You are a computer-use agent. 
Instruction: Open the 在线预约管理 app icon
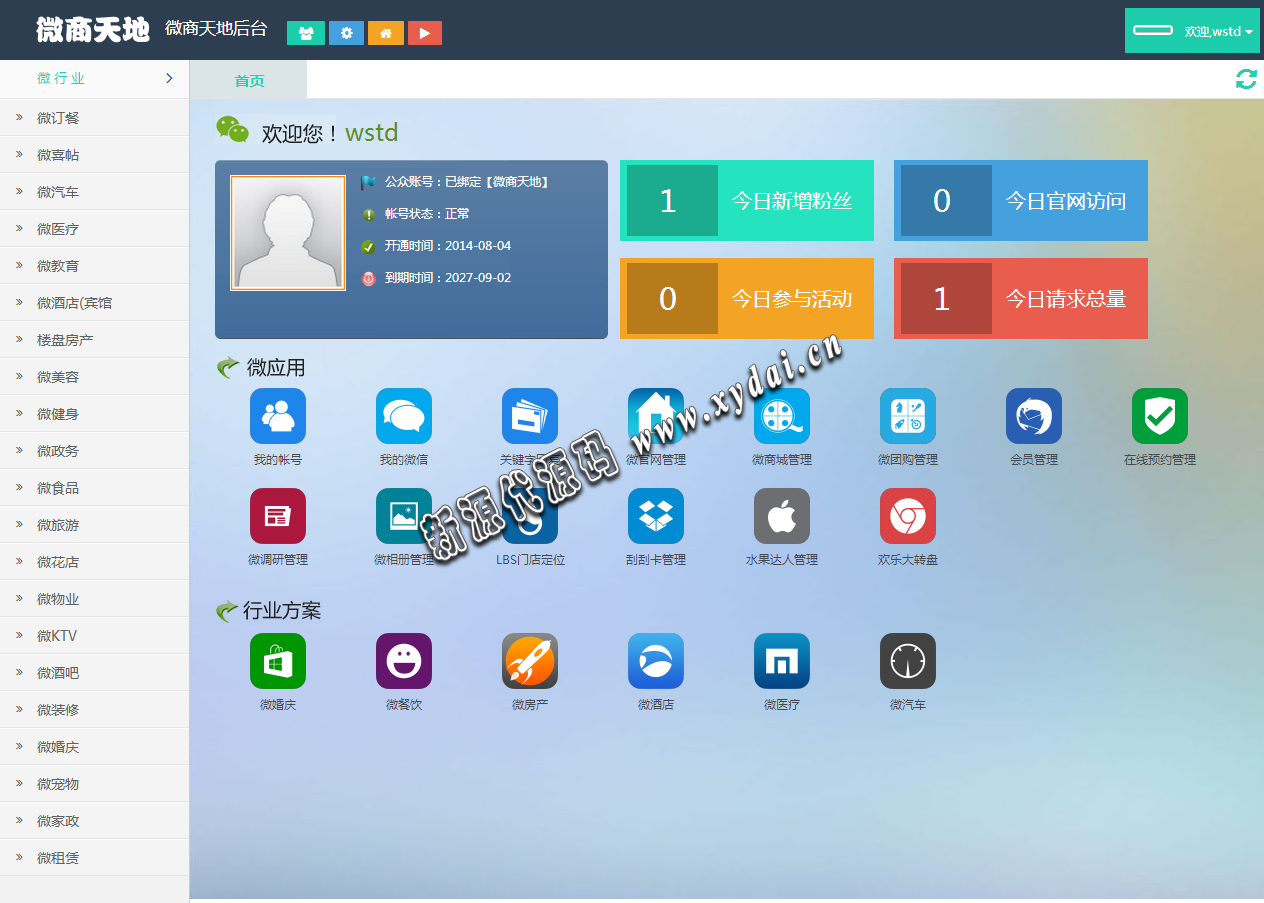pyautogui.click(x=1160, y=416)
